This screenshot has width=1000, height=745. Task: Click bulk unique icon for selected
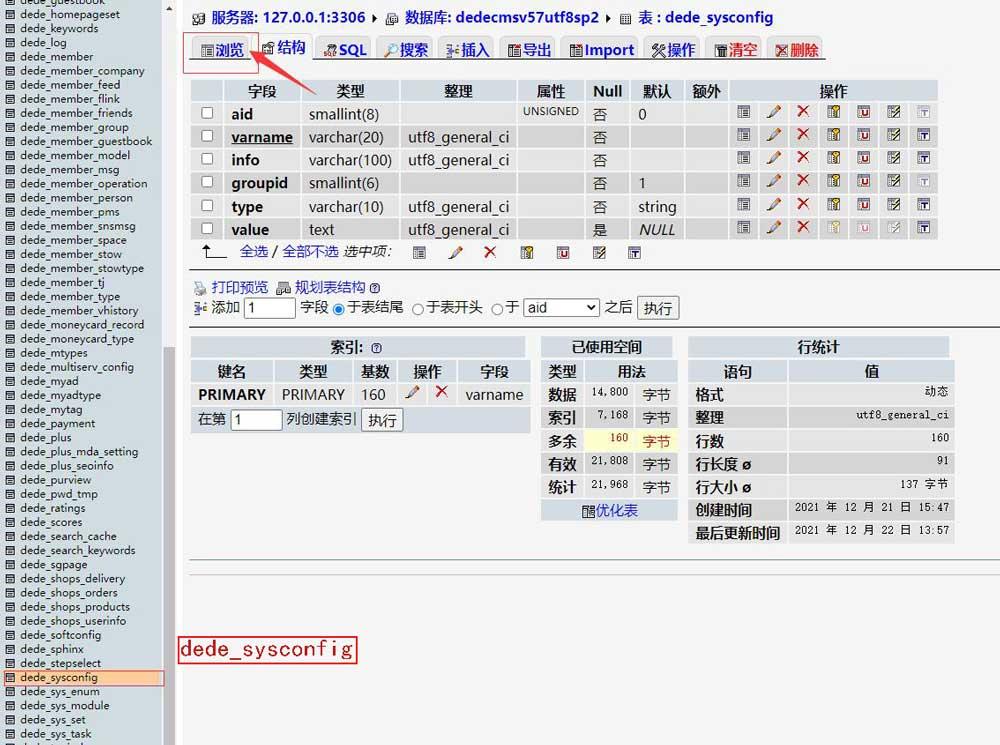563,253
